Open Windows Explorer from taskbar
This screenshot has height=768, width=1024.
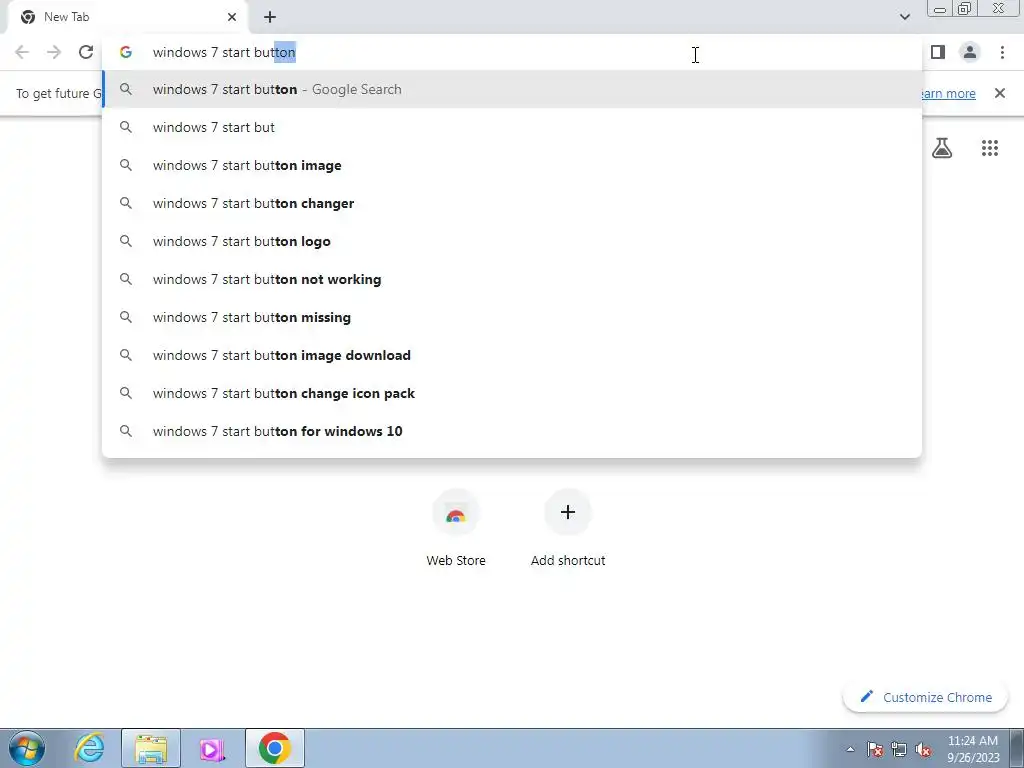coord(151,748)
